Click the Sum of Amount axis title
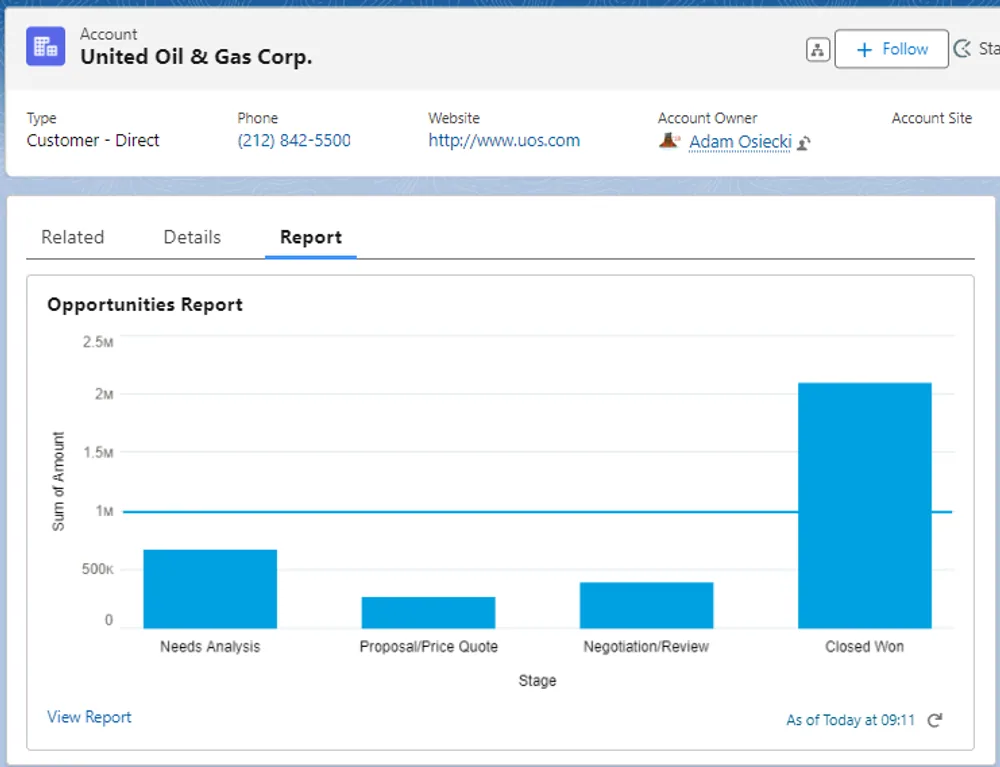1000x767 pixels. [x=58, y=481]
